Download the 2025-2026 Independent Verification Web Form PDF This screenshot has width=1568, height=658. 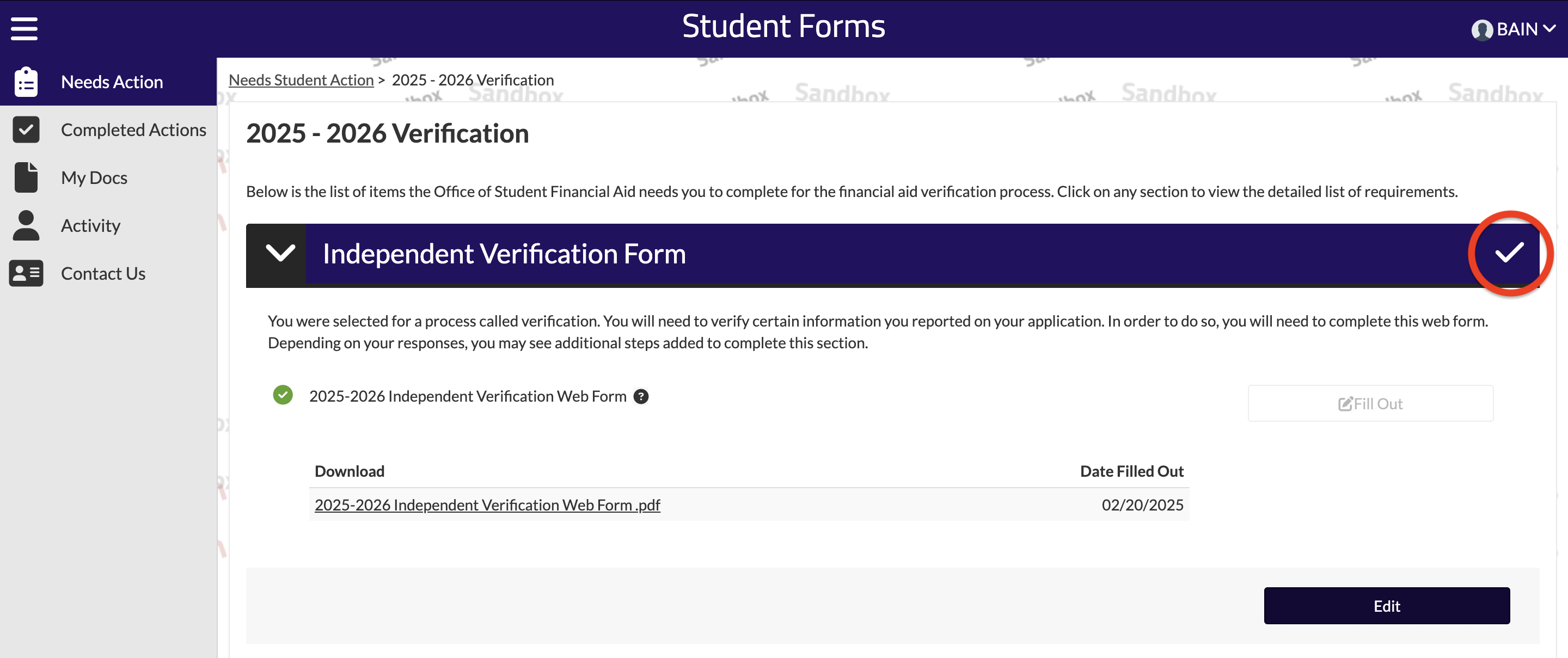(x=487, y=505)
